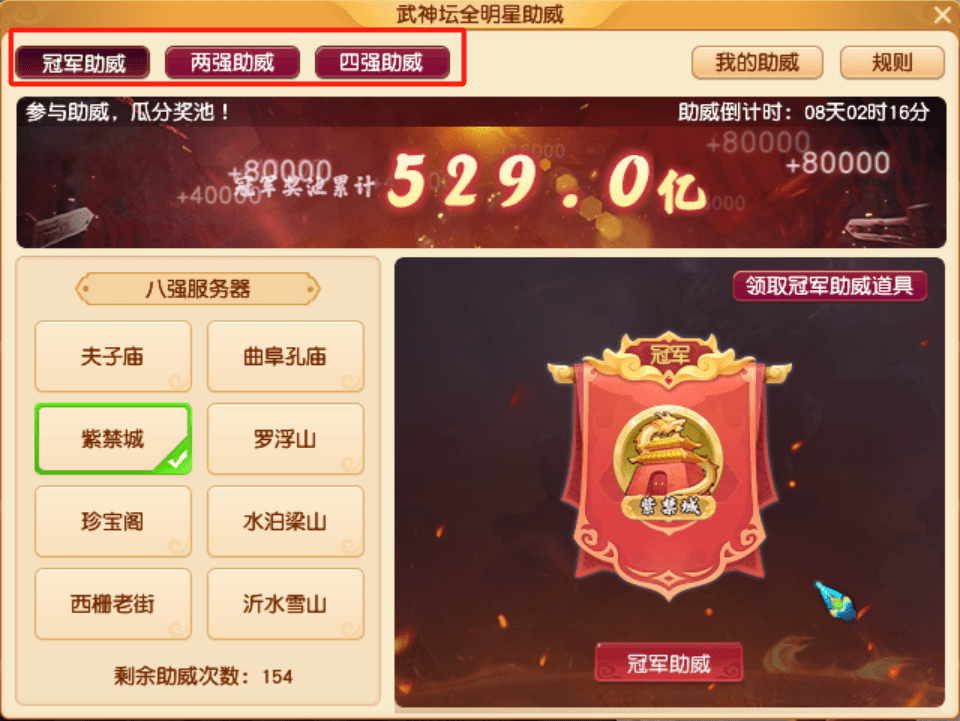This screenshot has width=960, height=721.
Task: Select the 夫子庙 server
Action: tap(113, 356)
